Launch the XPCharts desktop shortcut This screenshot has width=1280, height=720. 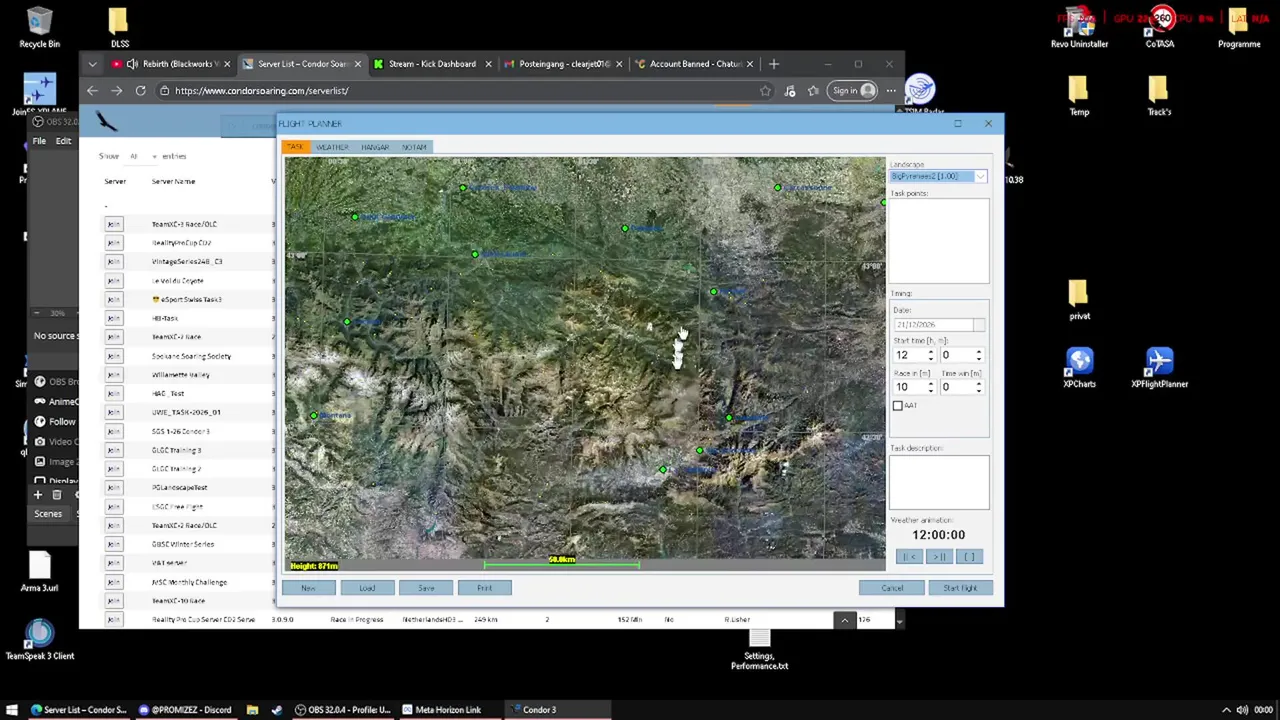point(1079,367)
